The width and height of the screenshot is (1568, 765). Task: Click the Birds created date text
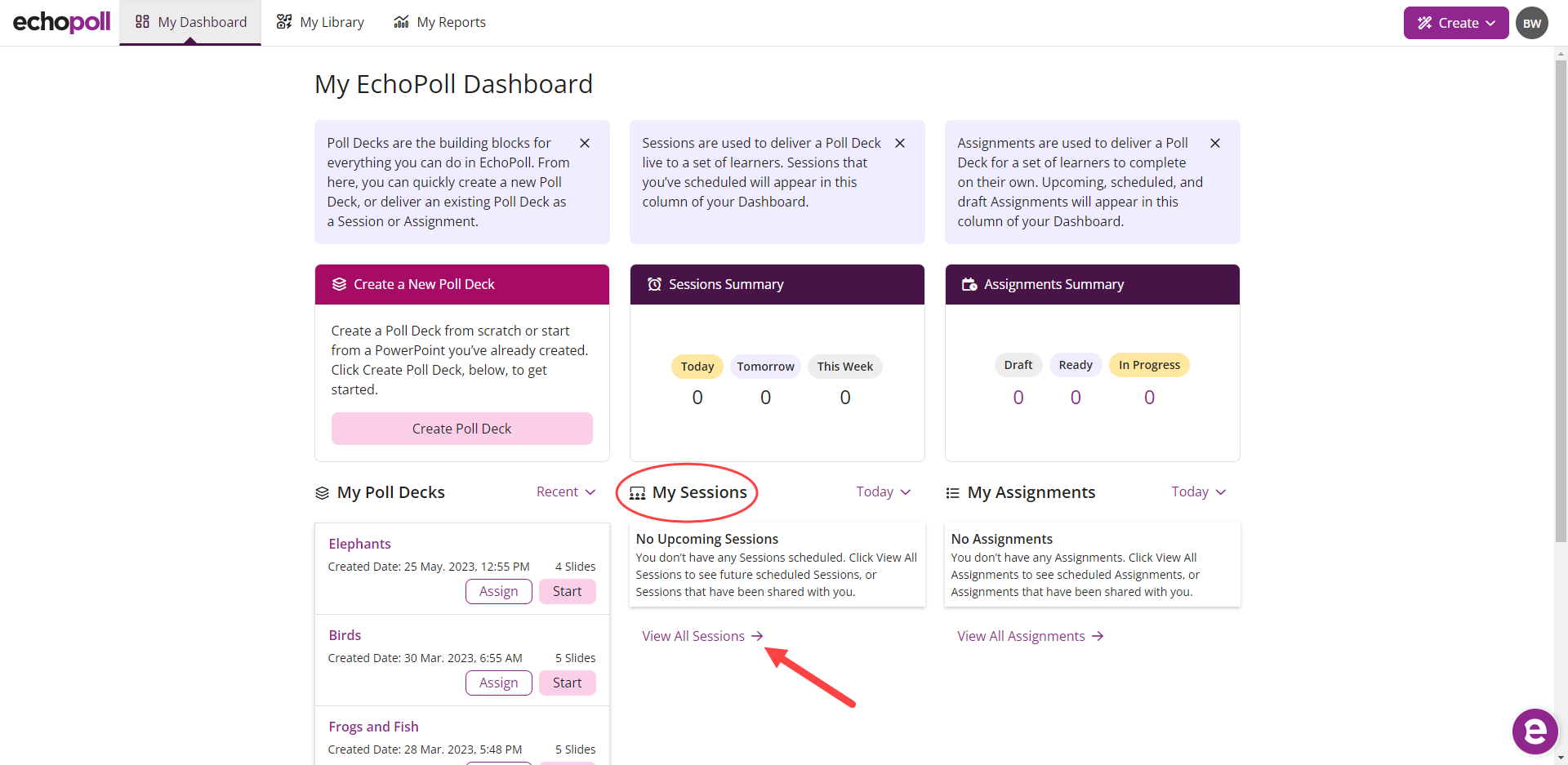(425, 658)
